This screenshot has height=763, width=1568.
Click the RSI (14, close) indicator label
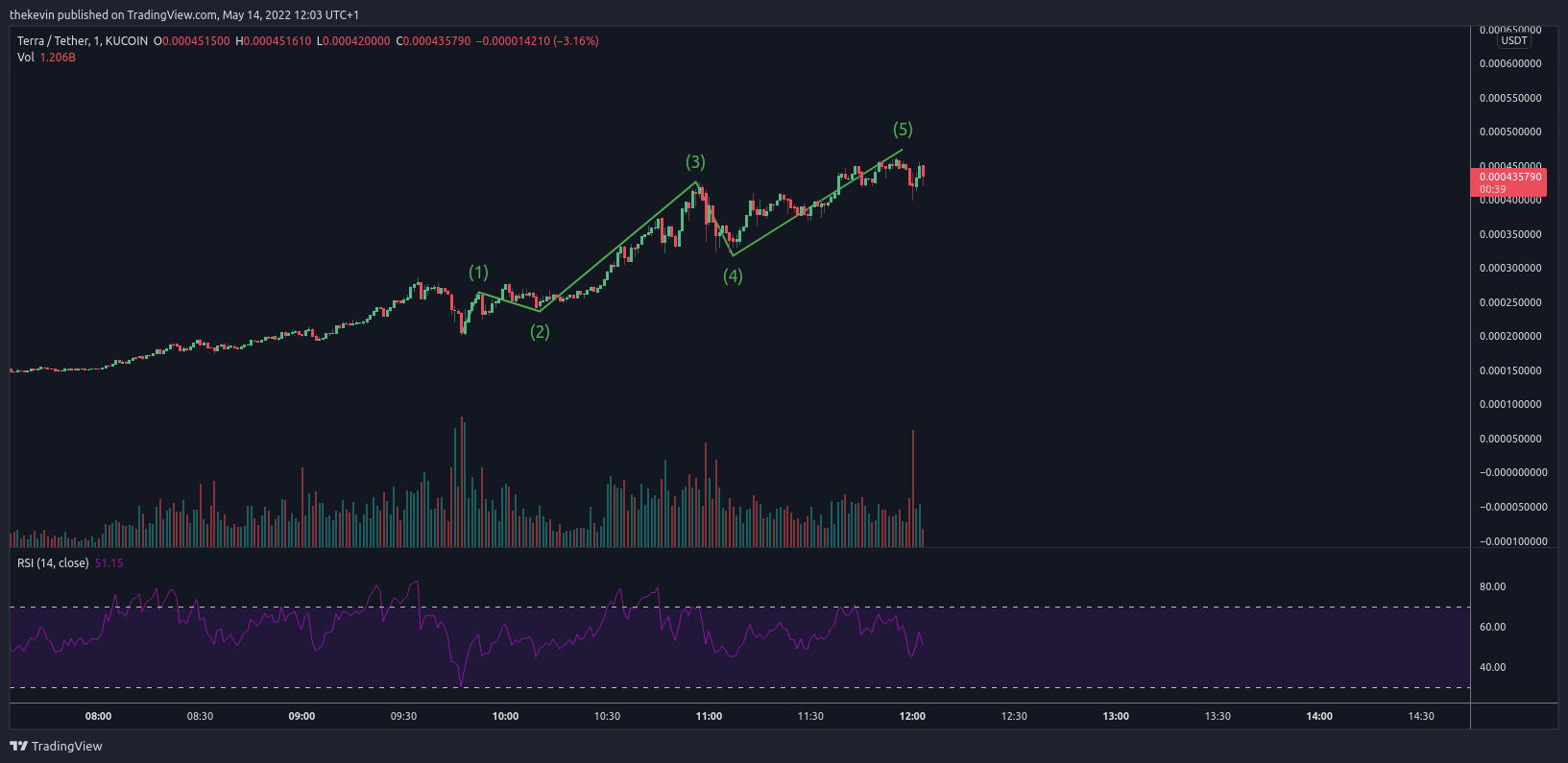(53, 563)
